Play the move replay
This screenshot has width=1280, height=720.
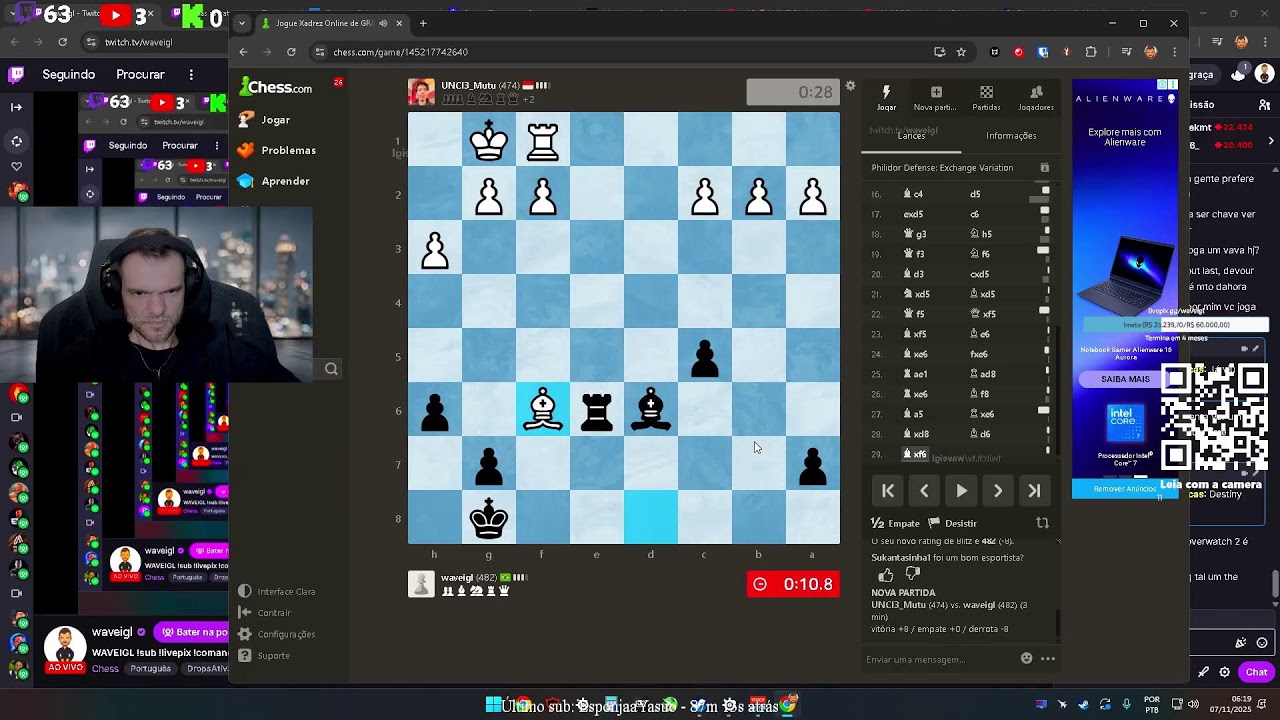pos(961,491)
